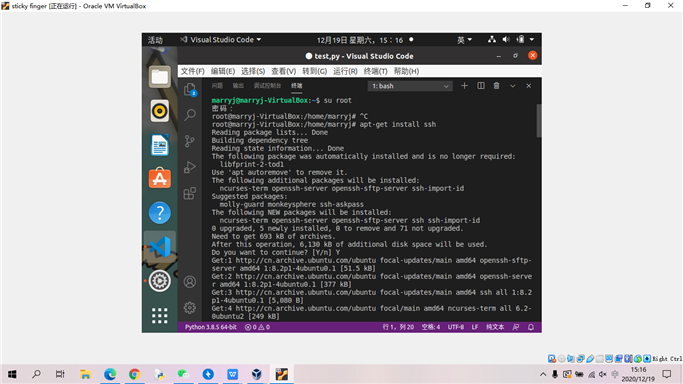This screenshot has height=384, width=683.
Task: Switch to the 输出 (Output) panel tab
Action: pyautogui.click(x=238, y=86)
